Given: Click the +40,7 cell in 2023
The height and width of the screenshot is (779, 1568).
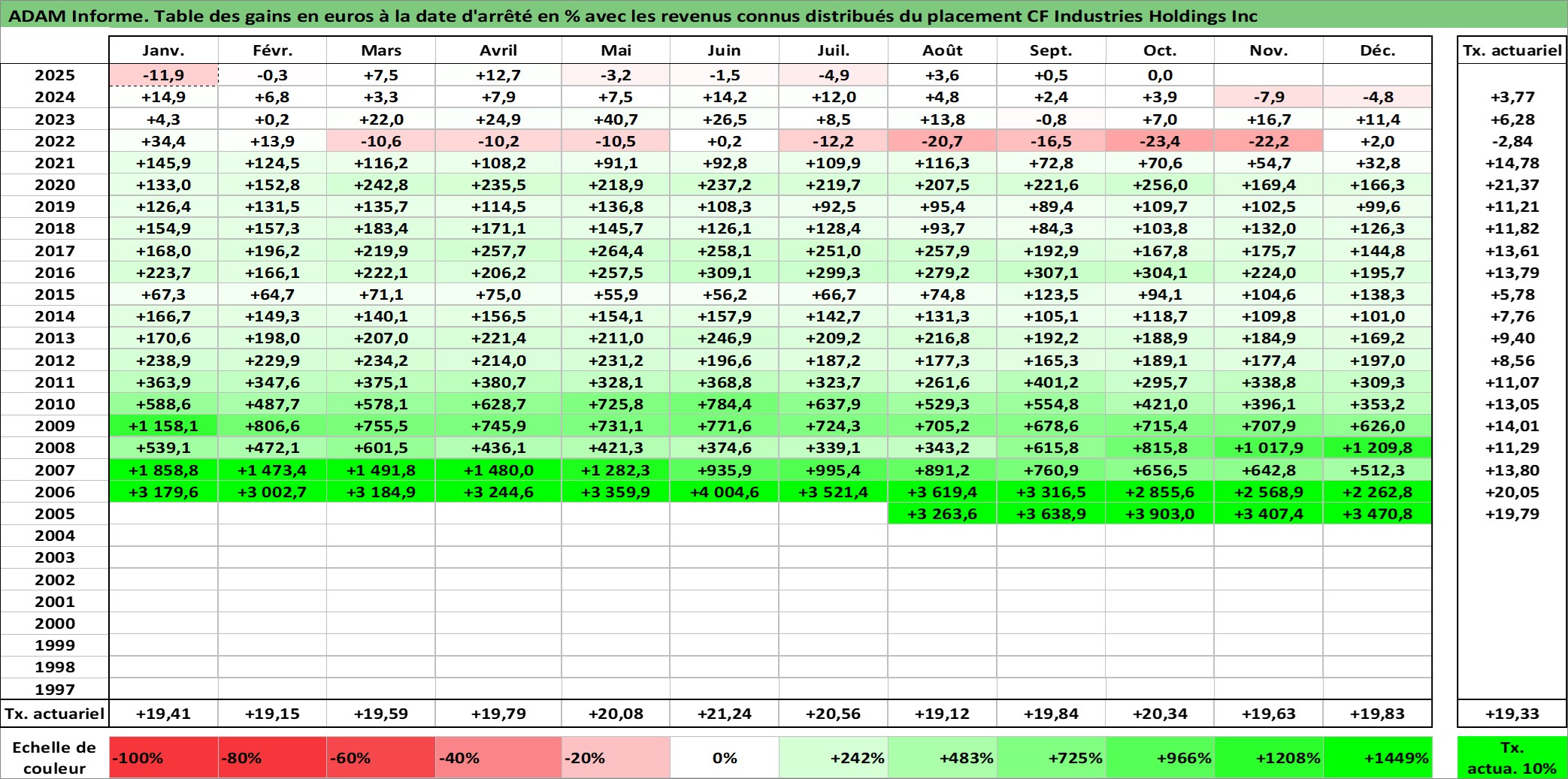Looking at the screenshot, I should tap(616, 119).
